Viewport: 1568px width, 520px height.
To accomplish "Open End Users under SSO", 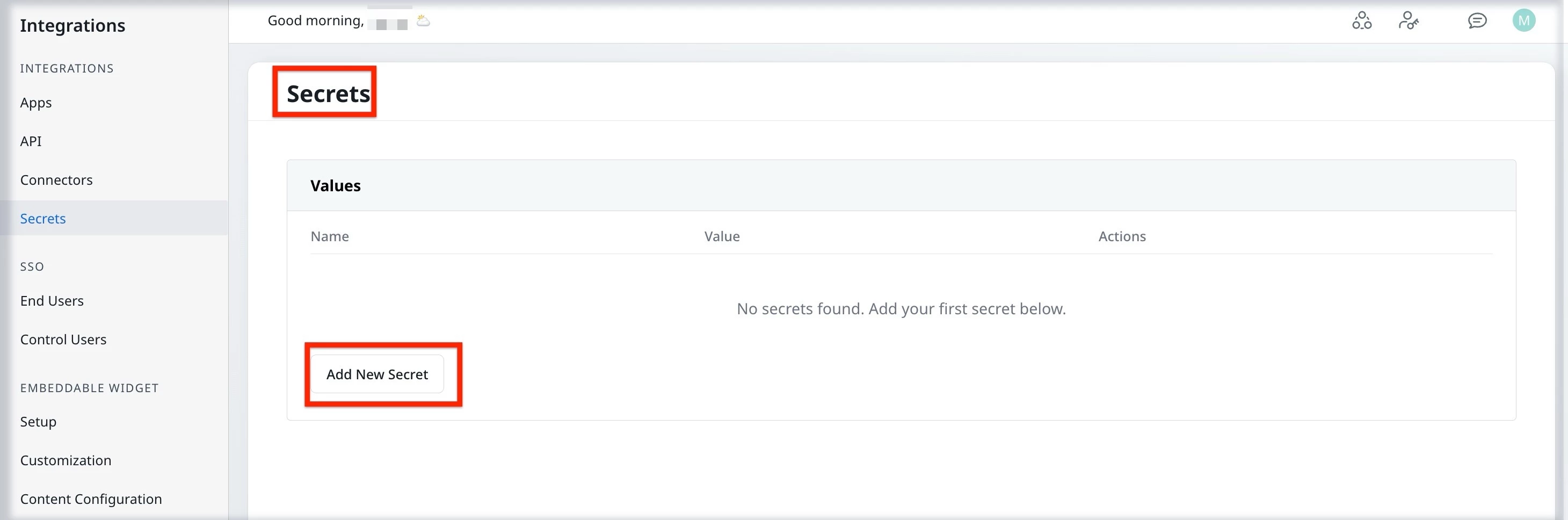I will 52,300.
